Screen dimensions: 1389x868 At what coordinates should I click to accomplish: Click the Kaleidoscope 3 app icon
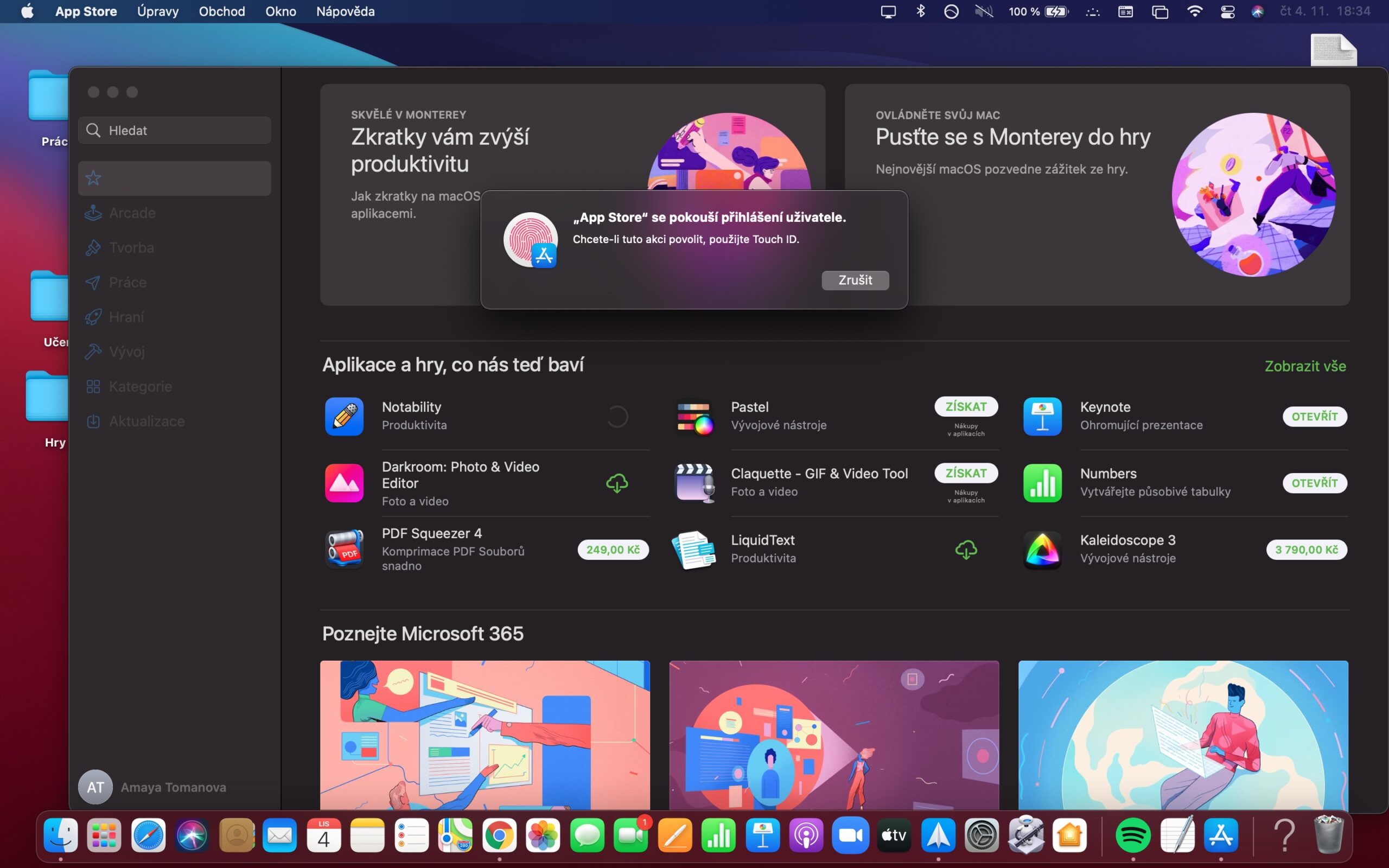tap(1042, 550)
